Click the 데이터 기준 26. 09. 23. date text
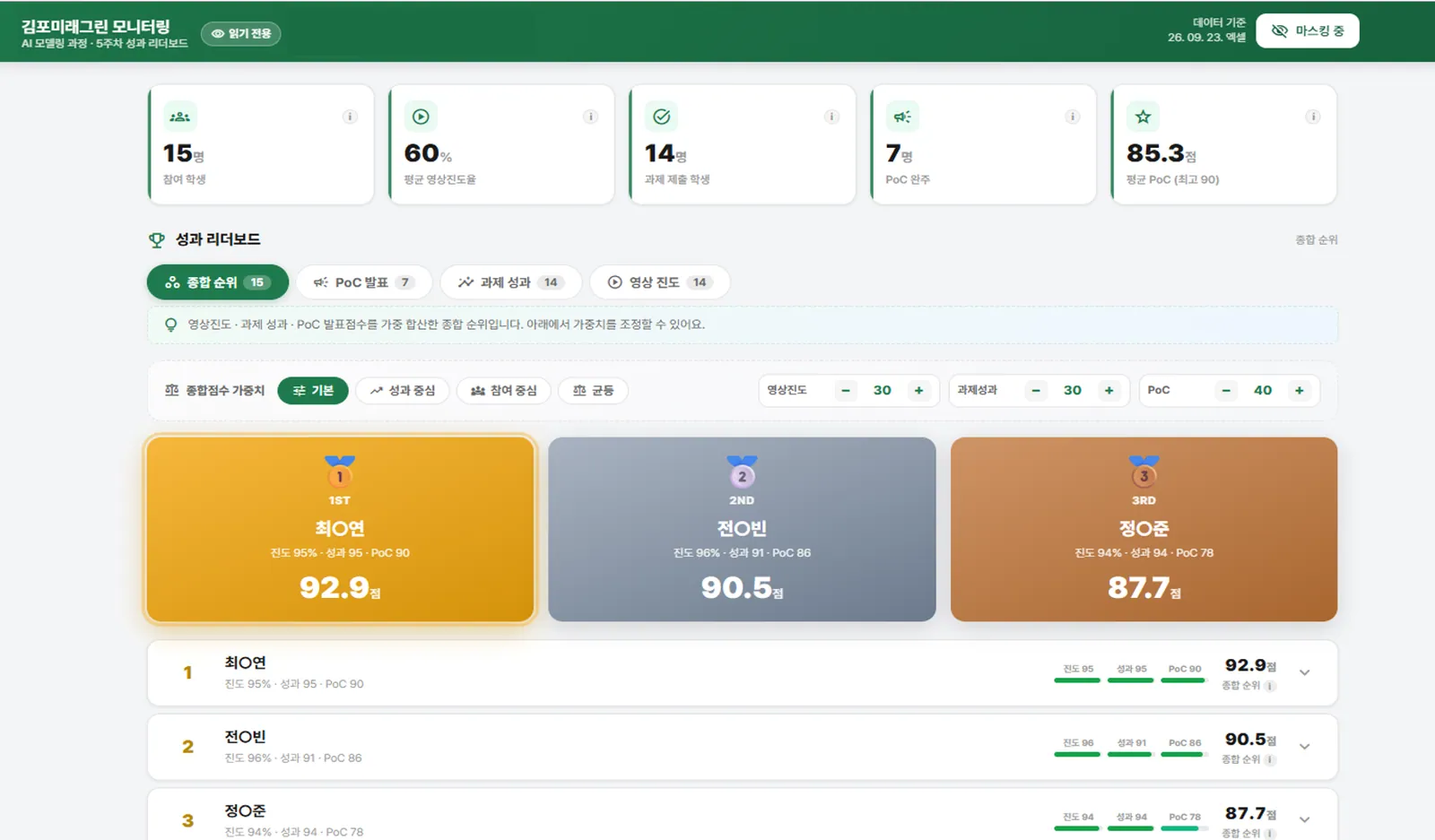1435x840 pixels. [1207, 30]
